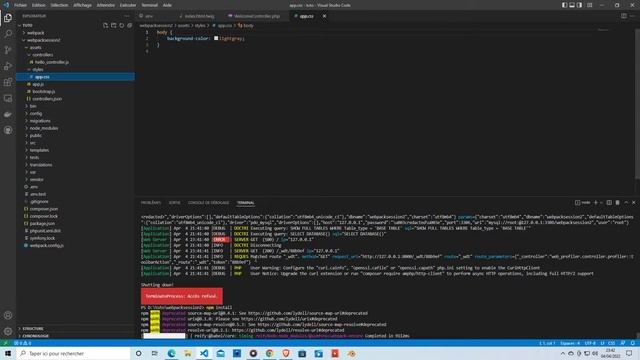Image resolution: width=640 pixels, height=360 pixels.
Task: Open the Source Control view
Action: tap(8, 50)
